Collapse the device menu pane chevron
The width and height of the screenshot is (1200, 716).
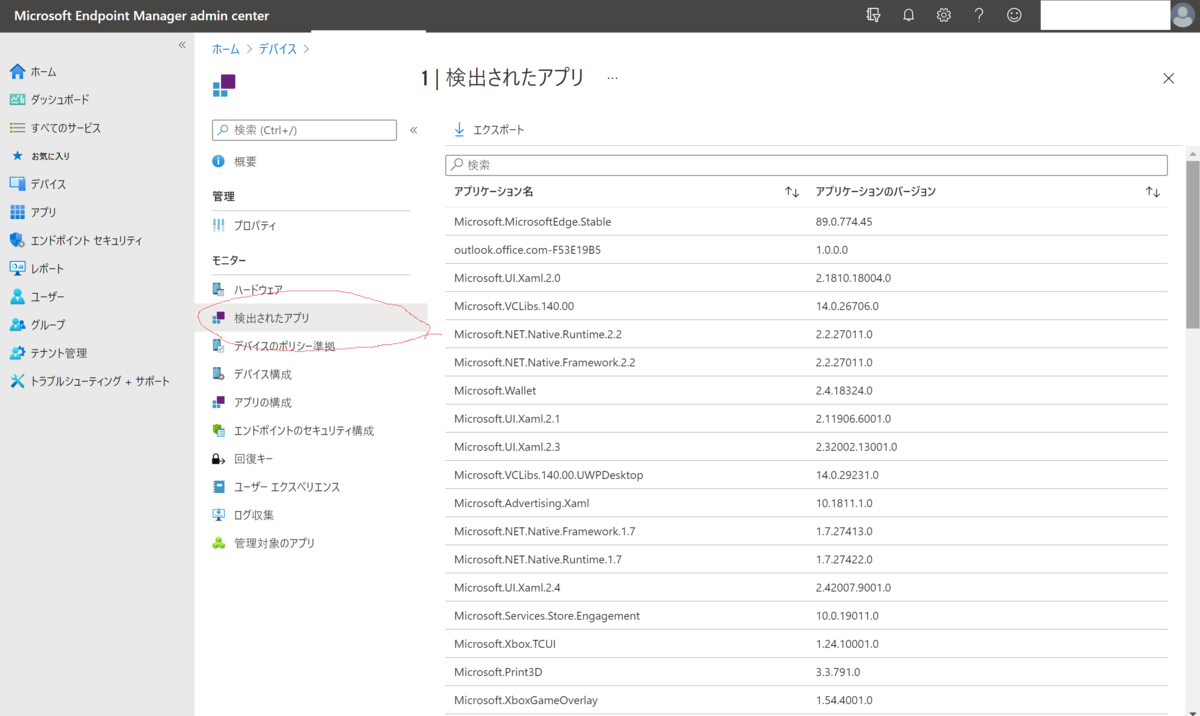tap(413, 130)
